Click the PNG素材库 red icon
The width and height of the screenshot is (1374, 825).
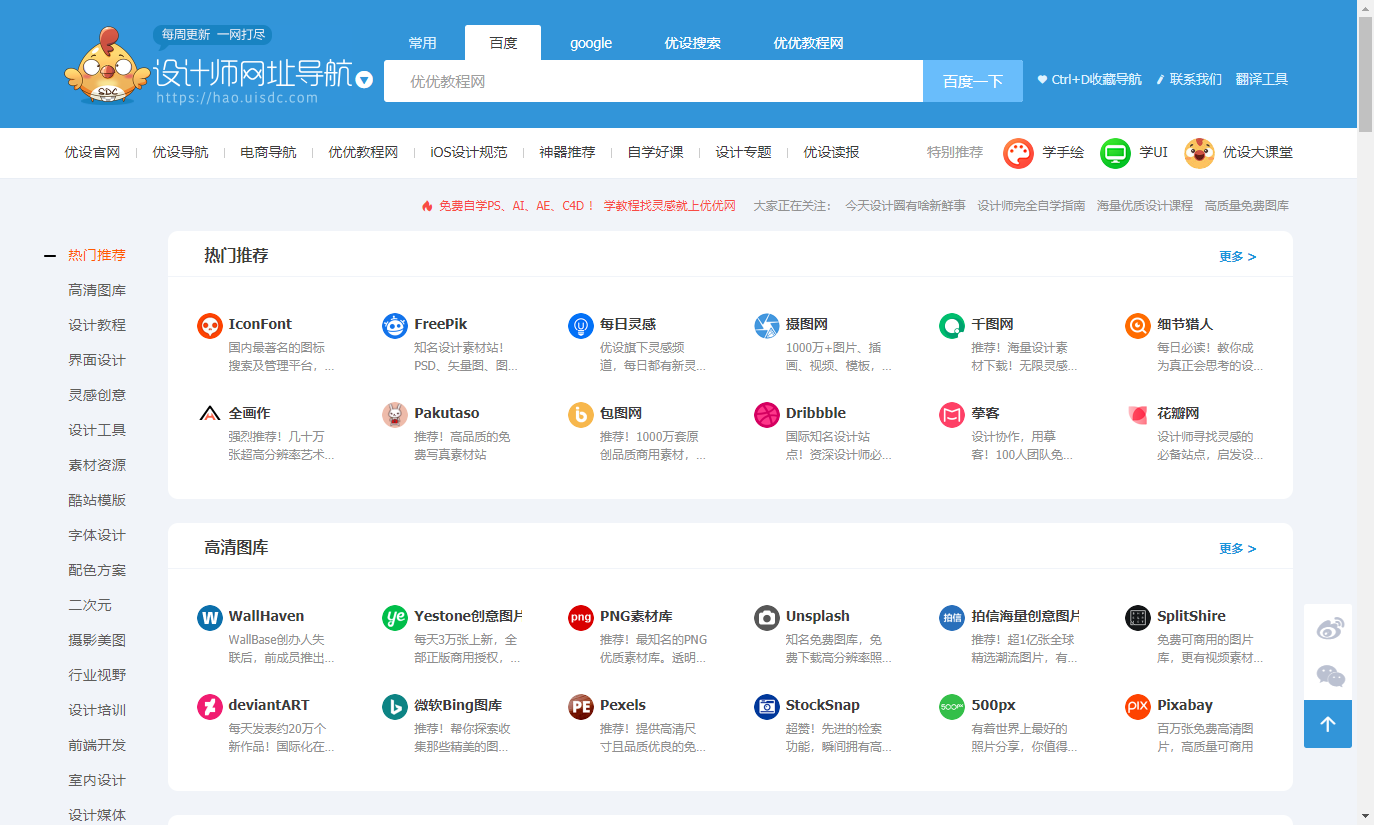581,618
